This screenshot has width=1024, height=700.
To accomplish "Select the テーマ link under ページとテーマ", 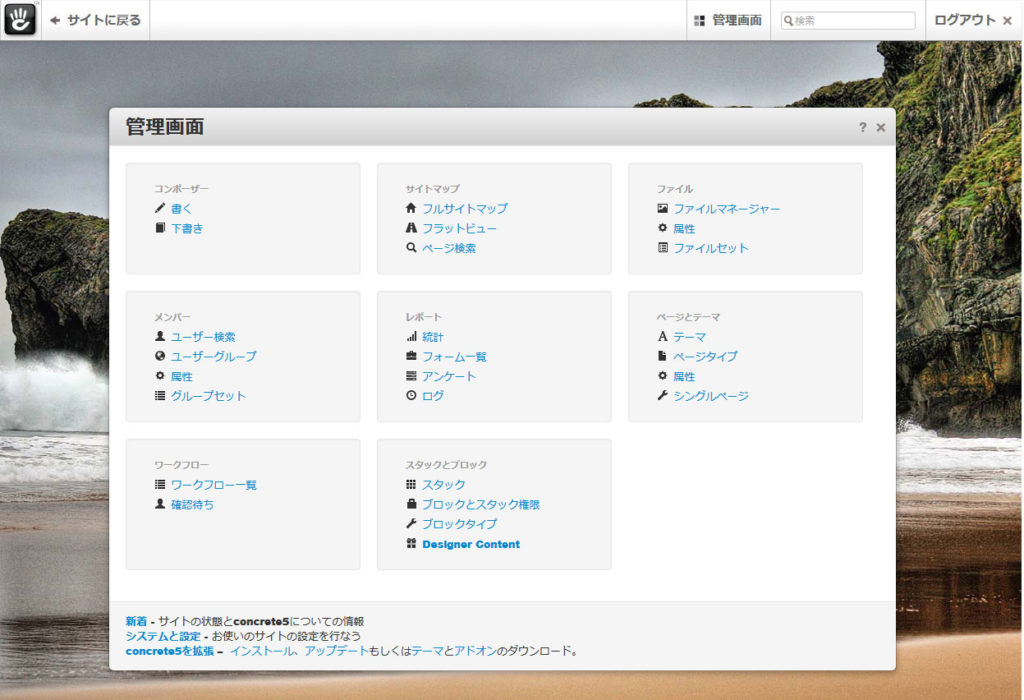I will [x=689, y=337].
